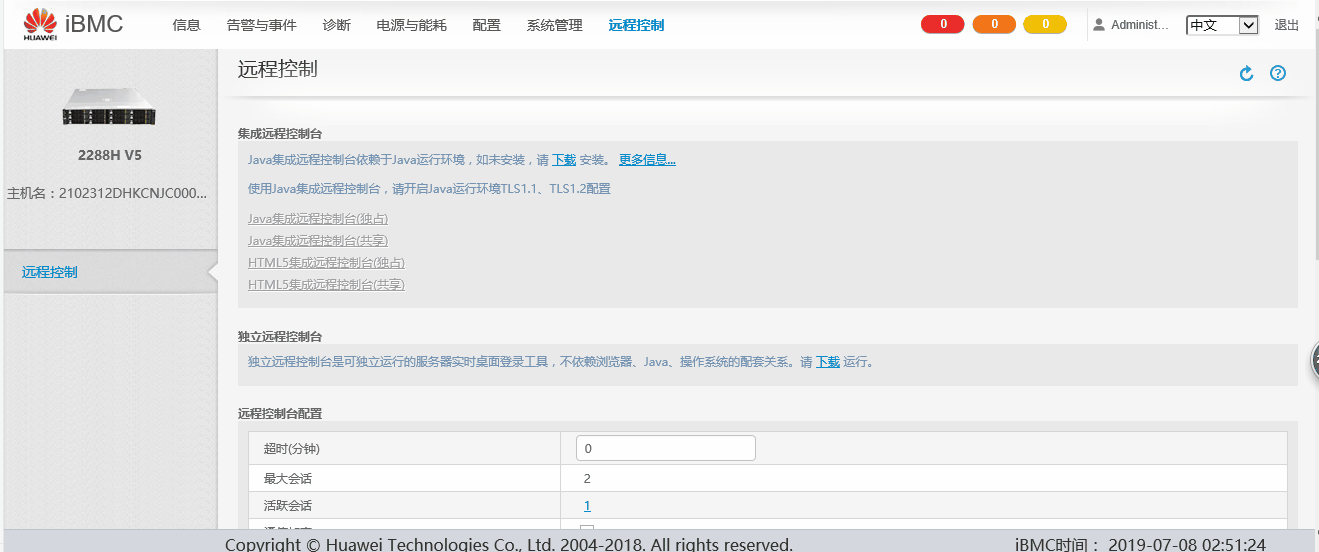Click the Huawei copyright footer text
This screenshot has width=1319, height=552.
pos(509,544)
